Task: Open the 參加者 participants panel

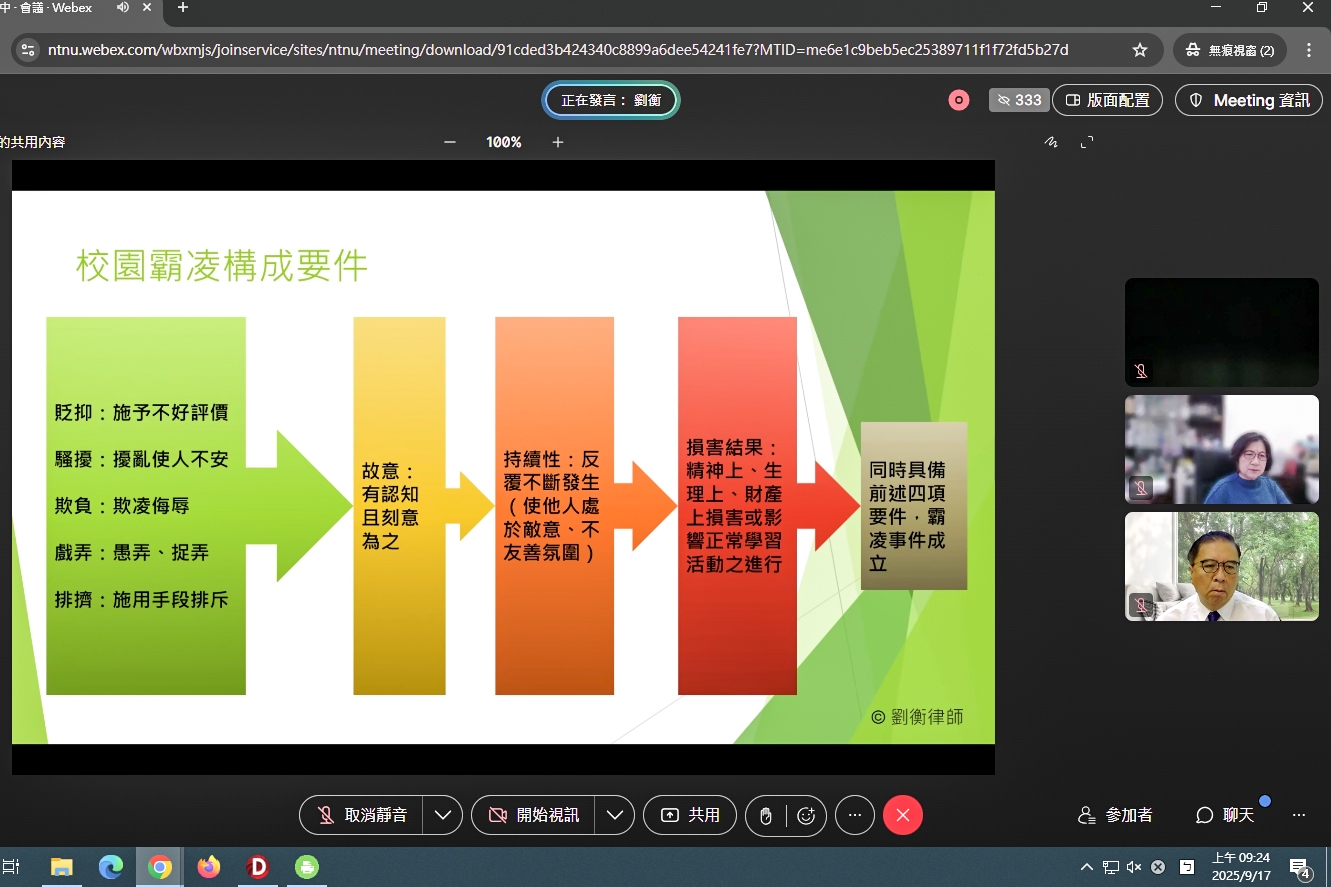Action: pos(1115,815)
